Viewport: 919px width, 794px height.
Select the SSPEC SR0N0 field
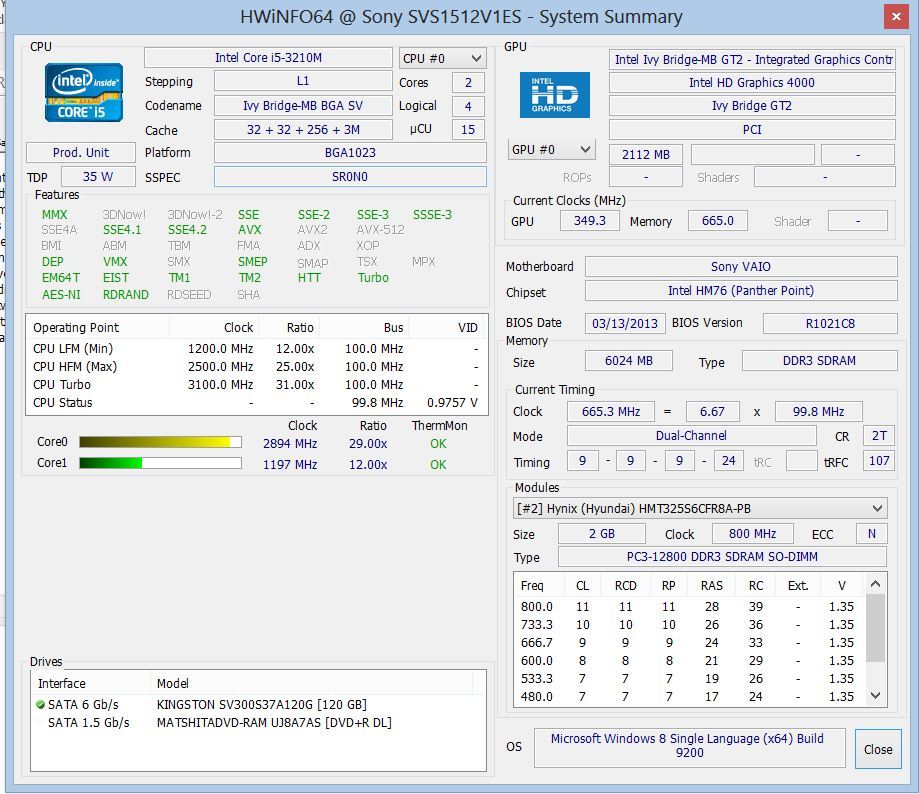tap(350, 177)
